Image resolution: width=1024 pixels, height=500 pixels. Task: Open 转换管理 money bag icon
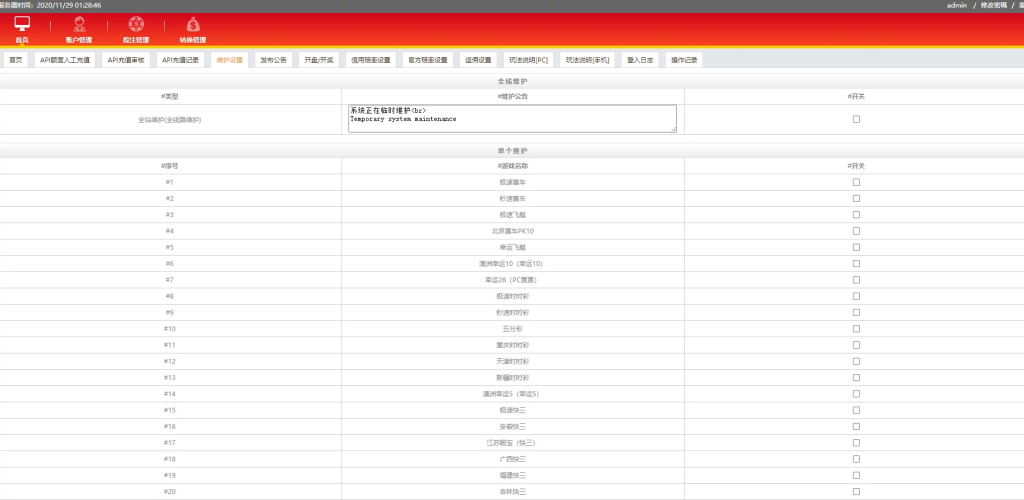192,24
